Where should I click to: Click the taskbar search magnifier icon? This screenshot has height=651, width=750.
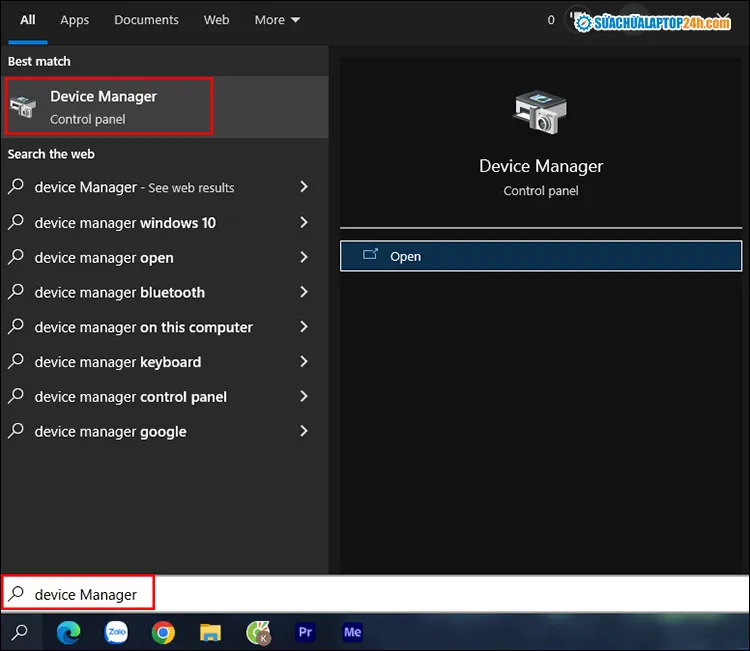coord(20,632)
